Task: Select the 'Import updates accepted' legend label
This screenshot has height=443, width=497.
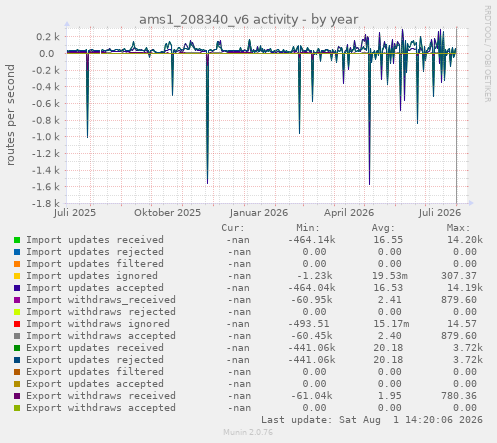Action: [x=95, y=288]
